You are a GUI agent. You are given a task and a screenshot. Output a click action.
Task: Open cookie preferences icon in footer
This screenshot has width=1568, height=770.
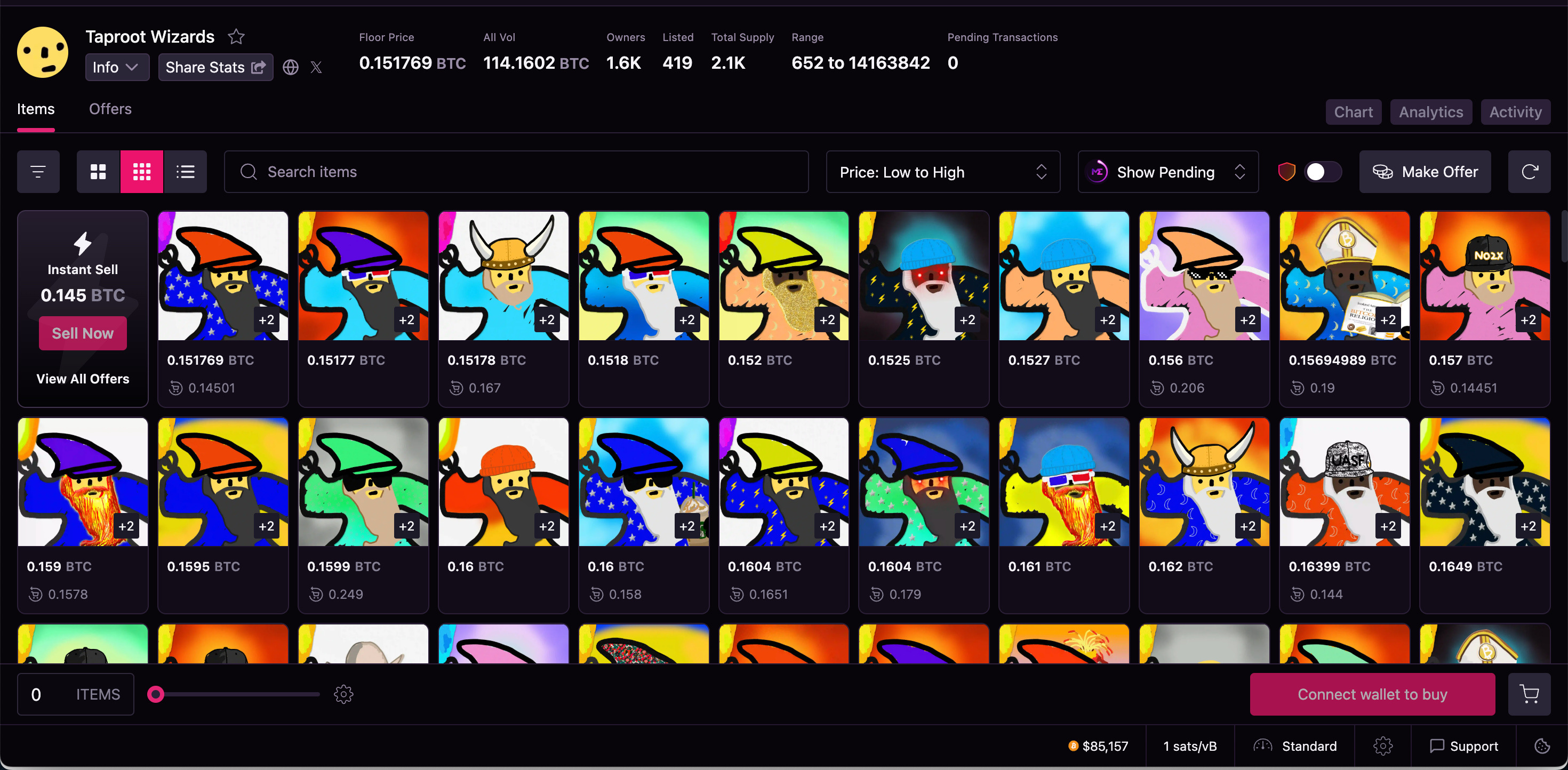pyautogui.click(x=1542, y=745)
